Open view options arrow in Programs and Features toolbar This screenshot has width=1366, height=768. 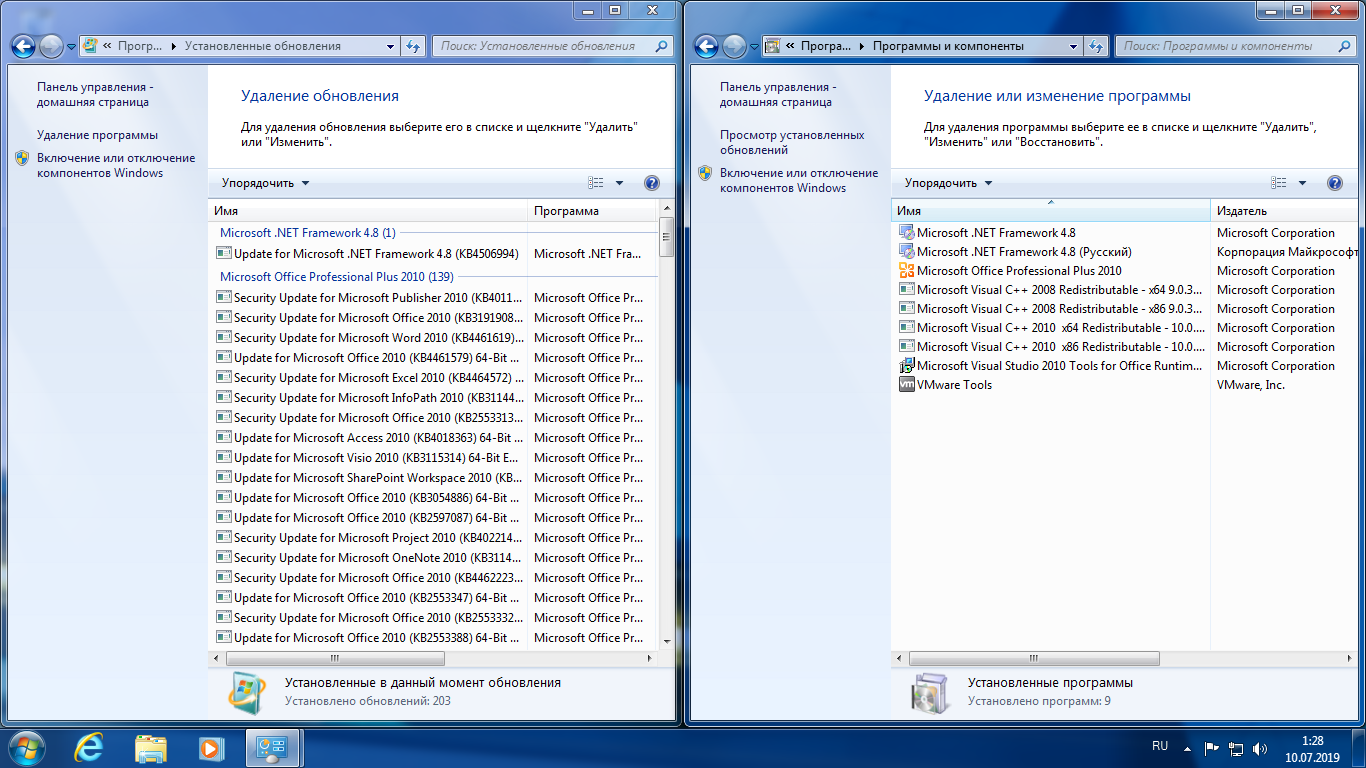pos(1302,183)
